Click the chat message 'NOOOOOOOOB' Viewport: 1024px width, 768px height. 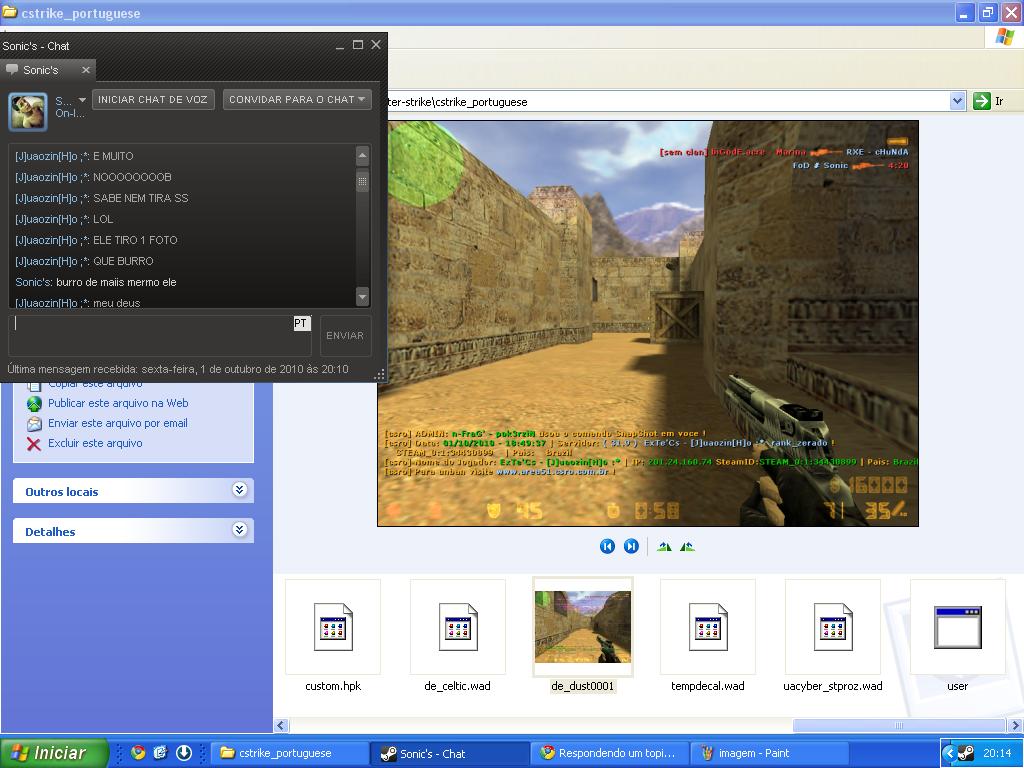click(x=132, y=177)
